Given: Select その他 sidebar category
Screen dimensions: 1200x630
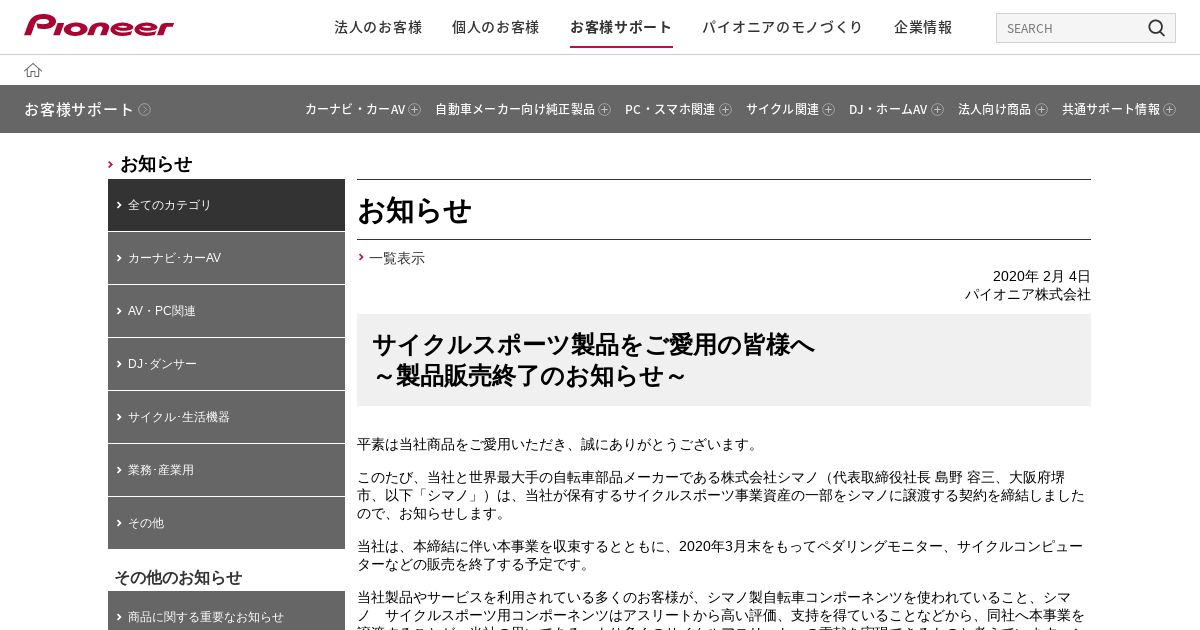Looking at the screenshot, I should click(226, 523).
